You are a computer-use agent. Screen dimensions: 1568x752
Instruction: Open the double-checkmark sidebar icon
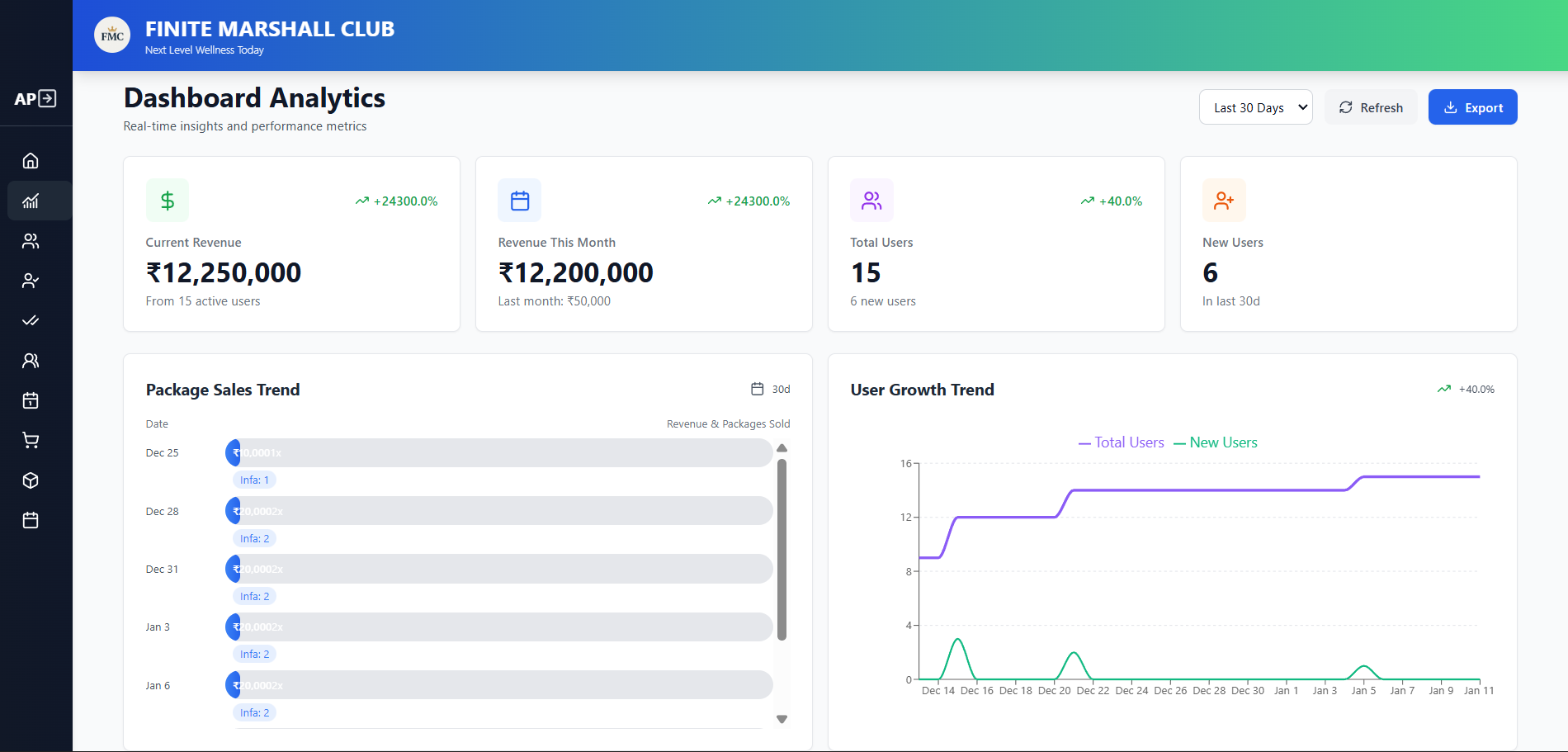[x=31, y=320]
